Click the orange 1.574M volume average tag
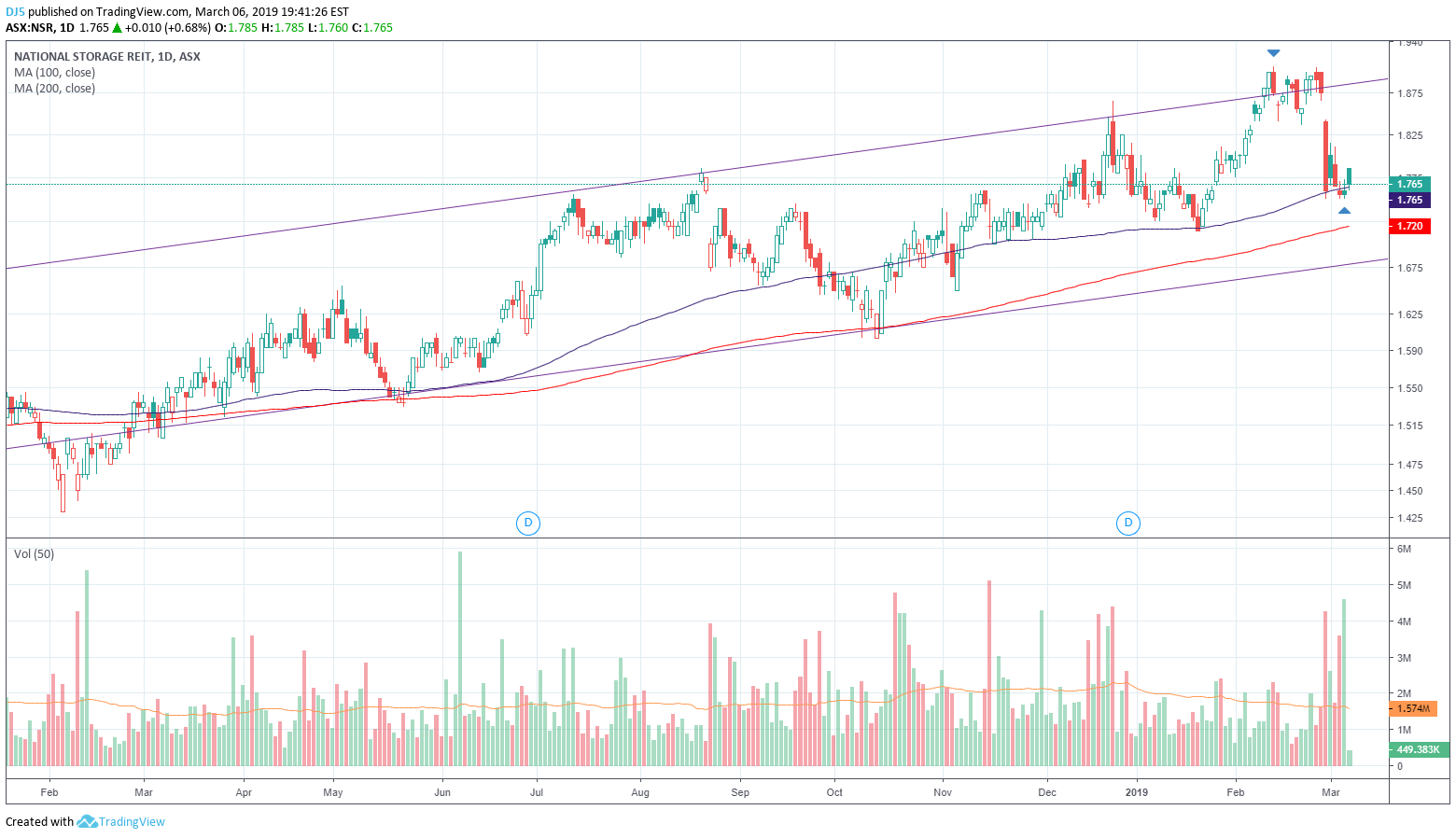The image size is (1456, 838). click(1412, 708)
